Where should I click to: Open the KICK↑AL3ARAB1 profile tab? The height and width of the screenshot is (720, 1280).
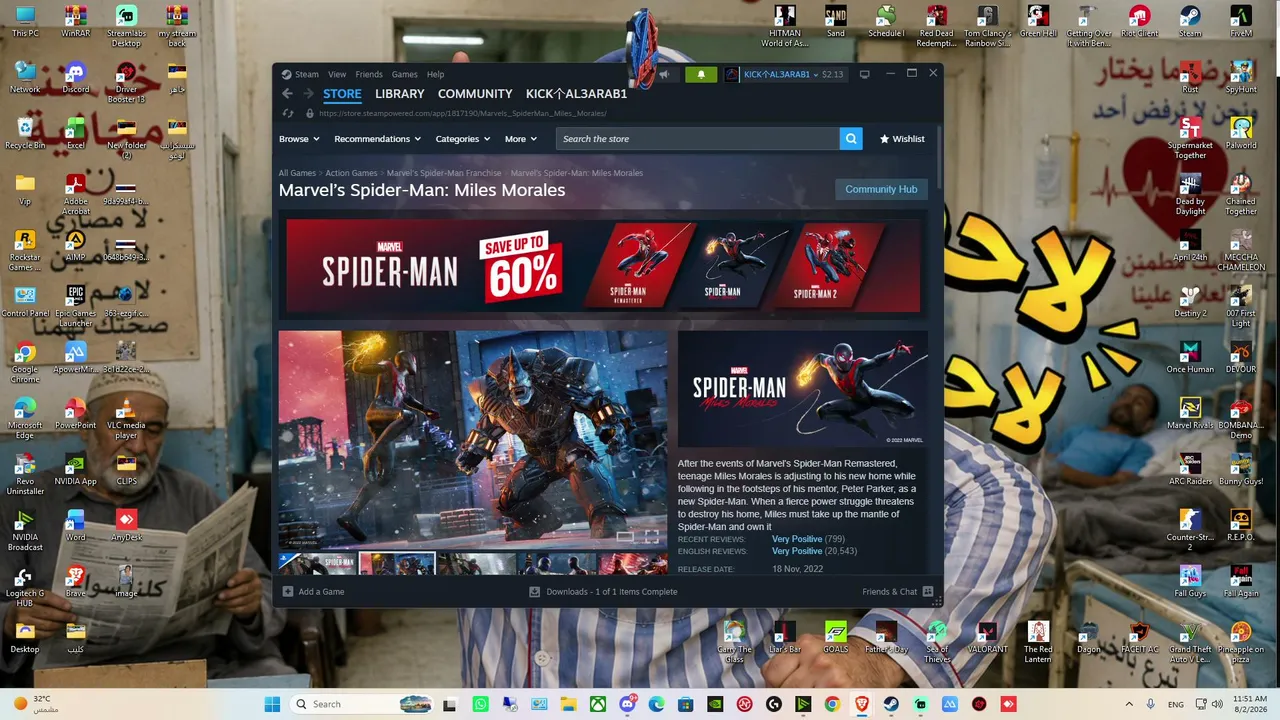[577, 94]
